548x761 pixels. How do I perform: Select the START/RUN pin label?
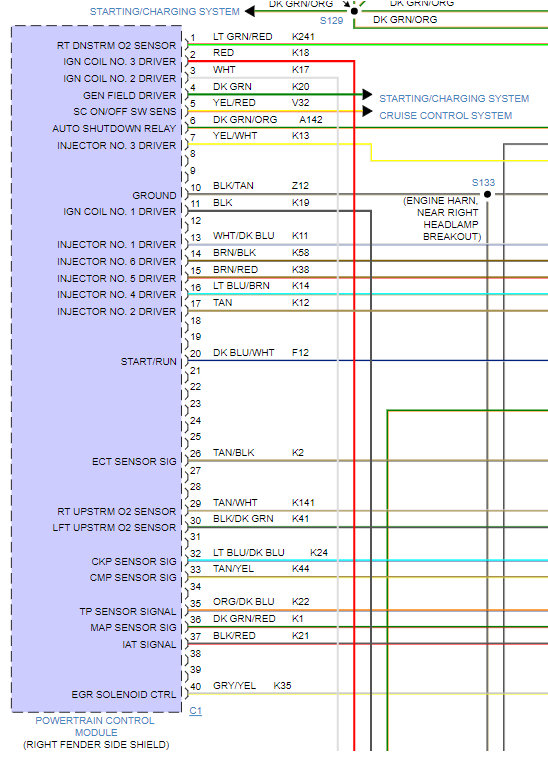coord(149,362)
